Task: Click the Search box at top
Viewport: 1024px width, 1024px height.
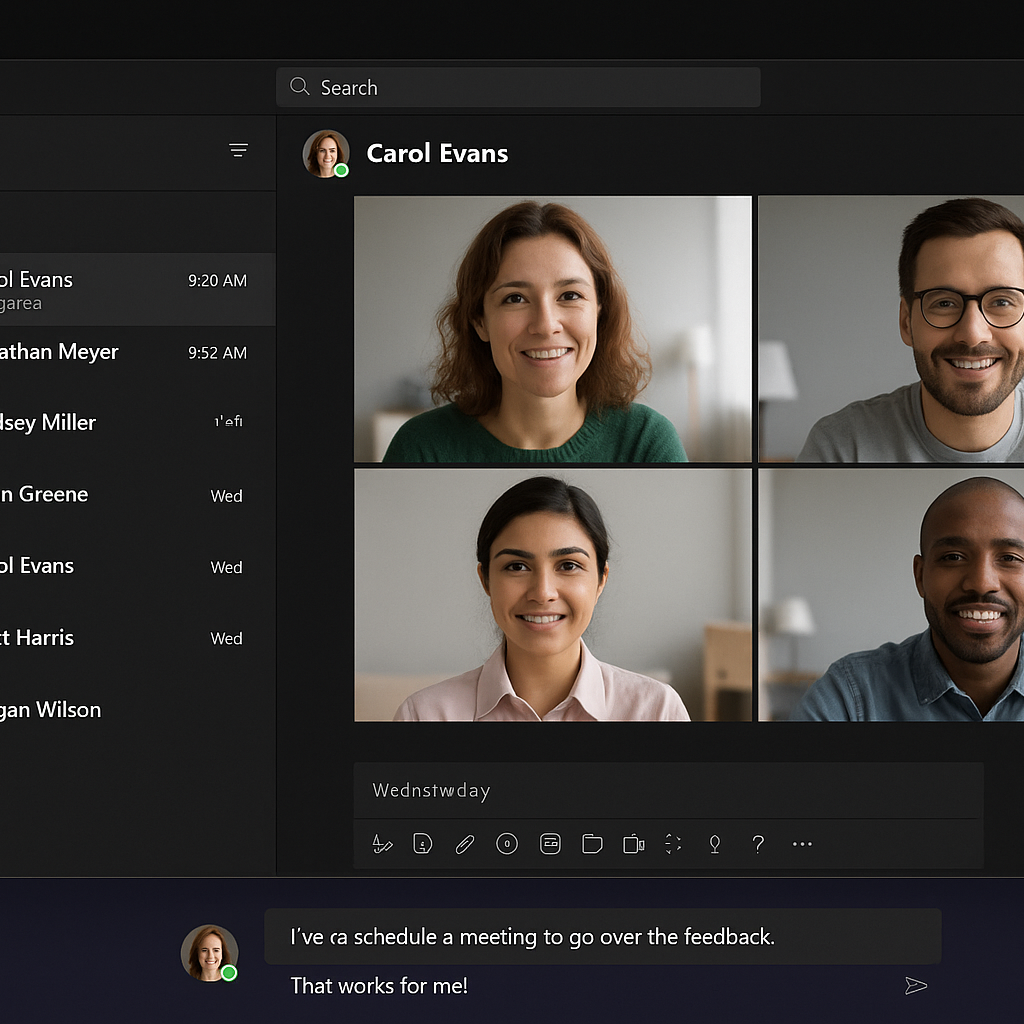Action: click(518, 88)
